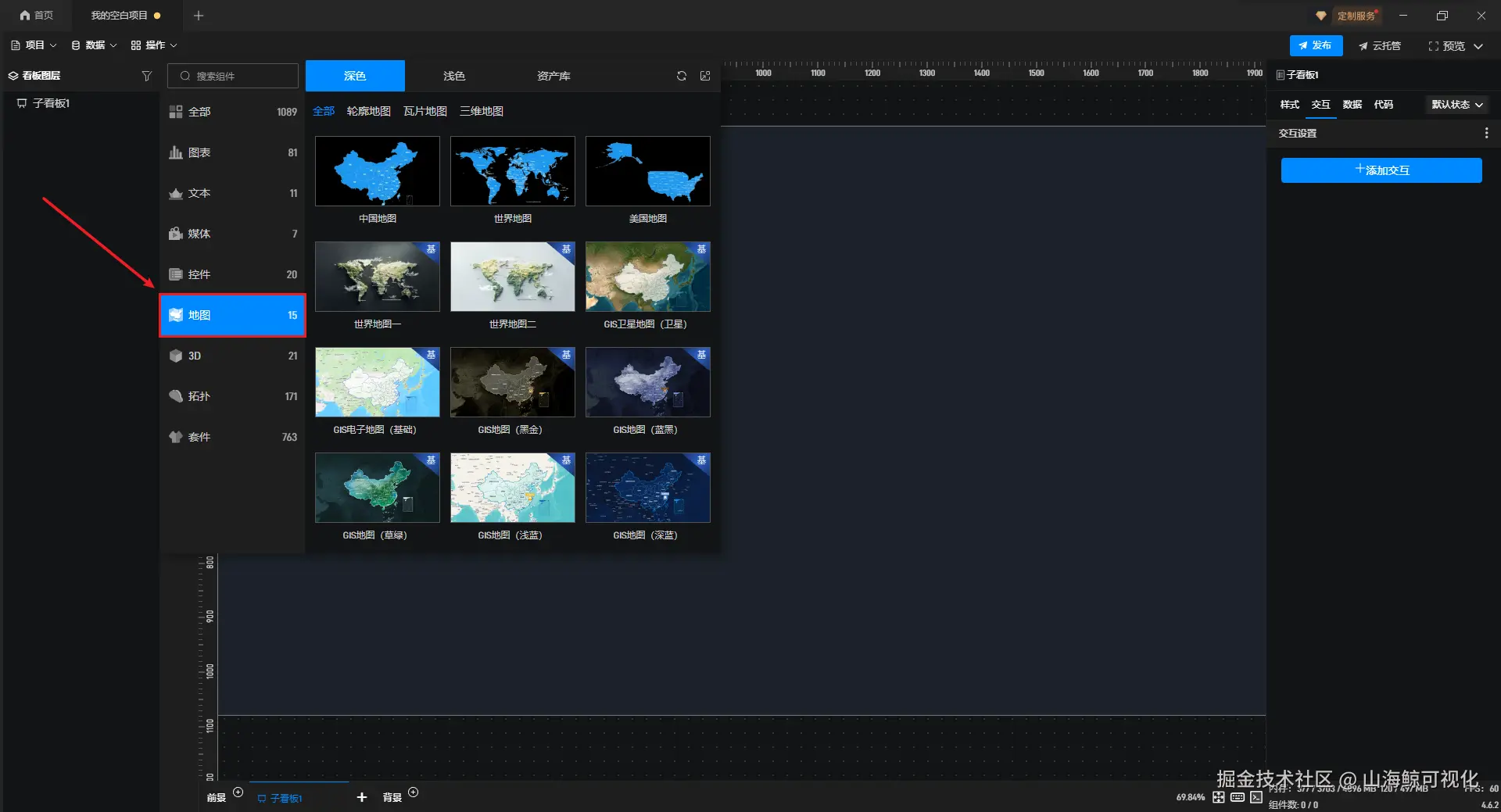Filter maps by 轮廓地图
1501x812 pixels.
pos(368,111)
